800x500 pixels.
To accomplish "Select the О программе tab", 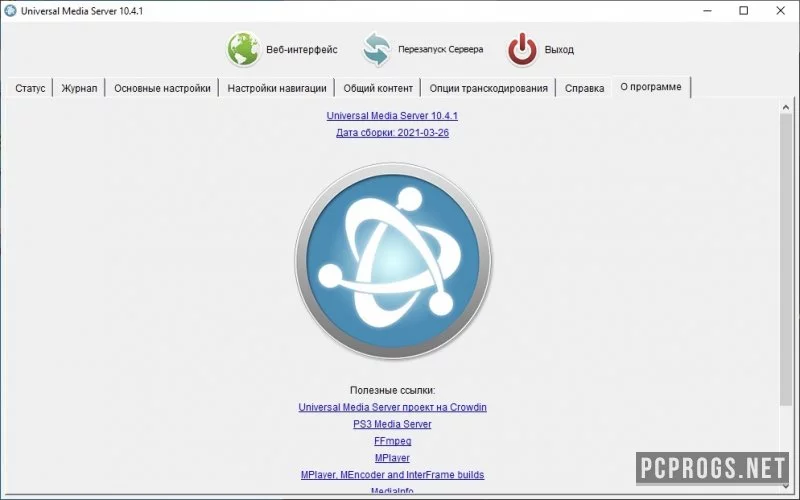I will coord(651,87).
